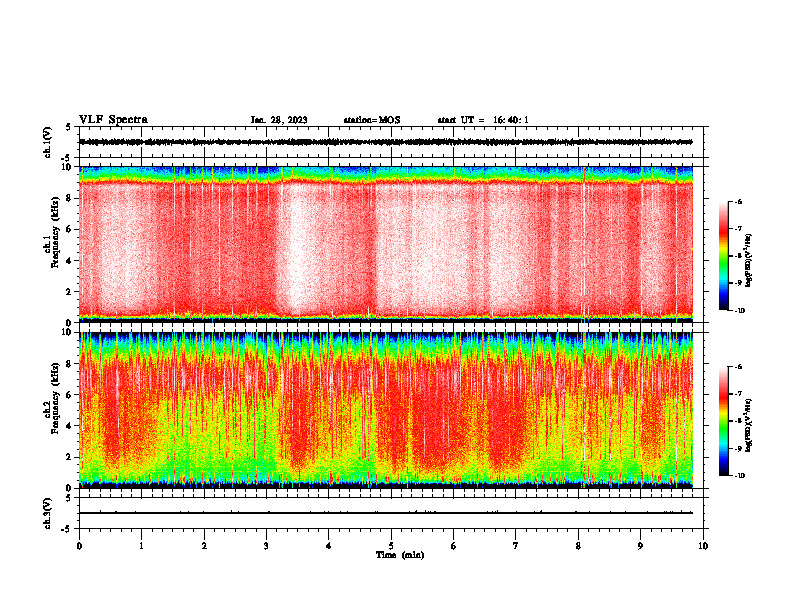Image resolution: width=792 pixels, height=612 pixels.
Task: Click the "-6" tick on ch.1 colorbar
Action: pos(738,201)
